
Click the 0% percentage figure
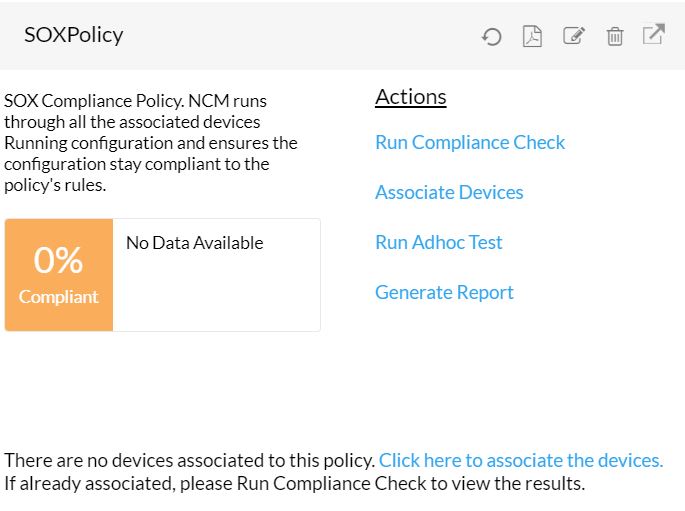58,260
